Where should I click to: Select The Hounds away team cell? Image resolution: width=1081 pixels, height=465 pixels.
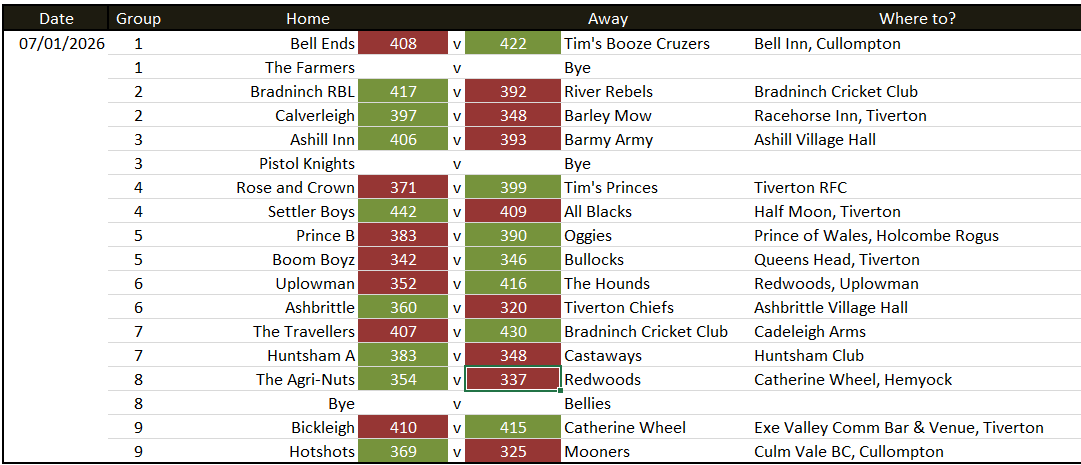(x=606, y=284)
